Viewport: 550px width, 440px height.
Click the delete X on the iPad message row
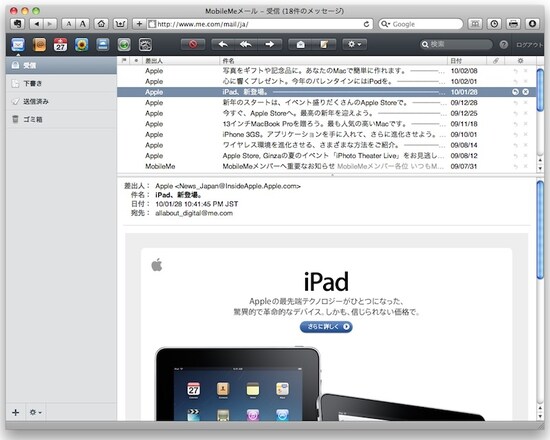point(525,92)
